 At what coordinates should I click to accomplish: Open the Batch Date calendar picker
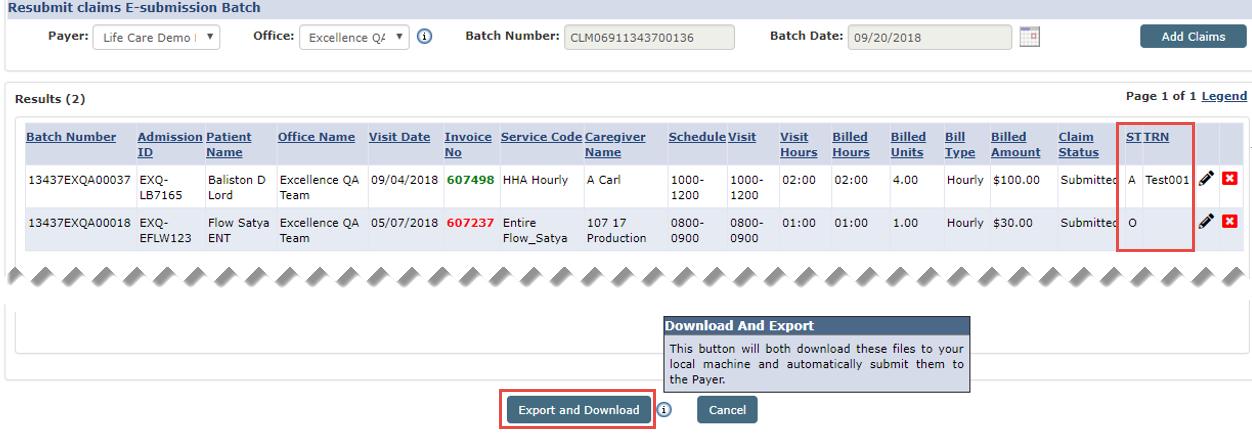pyautogui.click(x=1029, y=37)
